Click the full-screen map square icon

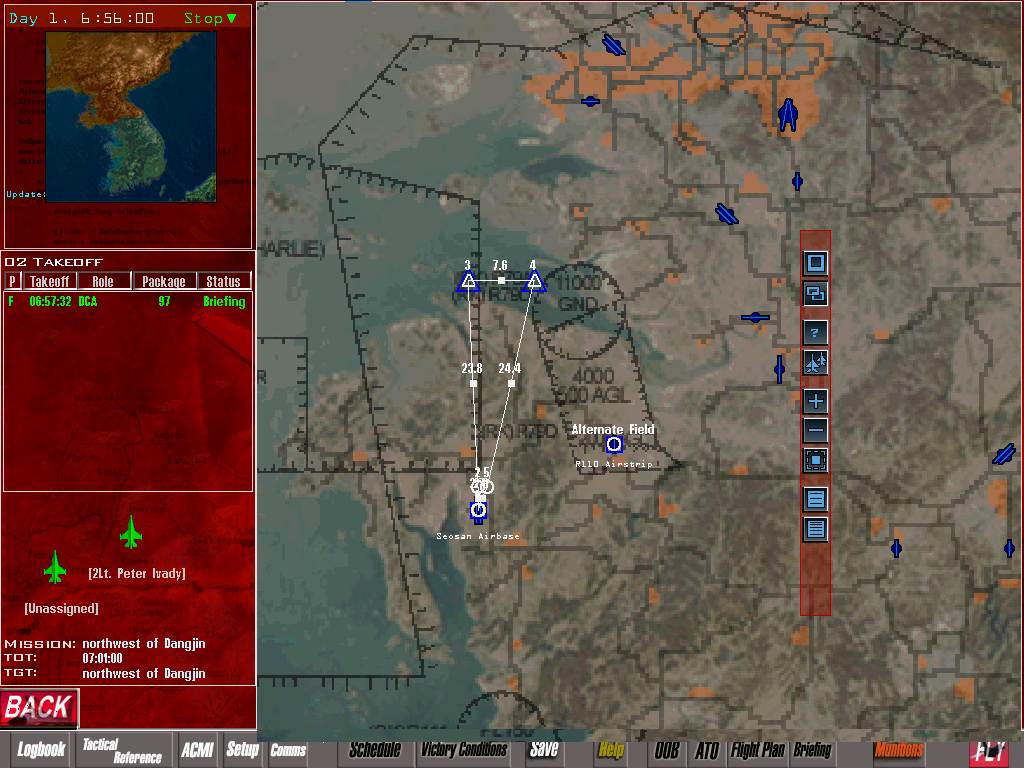click(816, 263)
